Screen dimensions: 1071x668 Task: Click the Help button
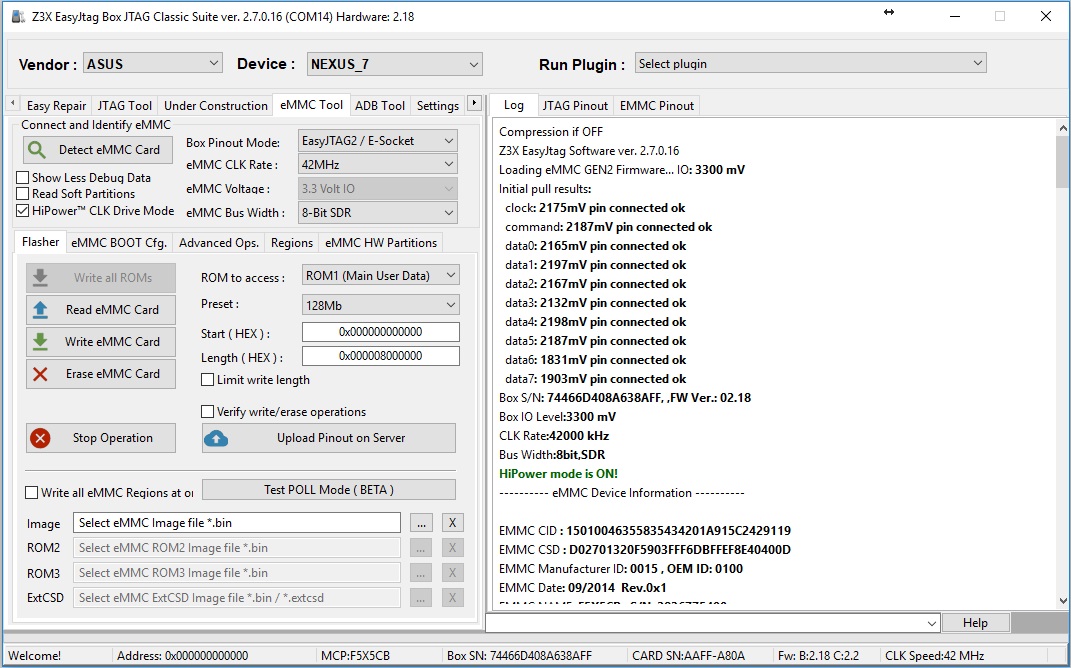[x=975, y=622]
